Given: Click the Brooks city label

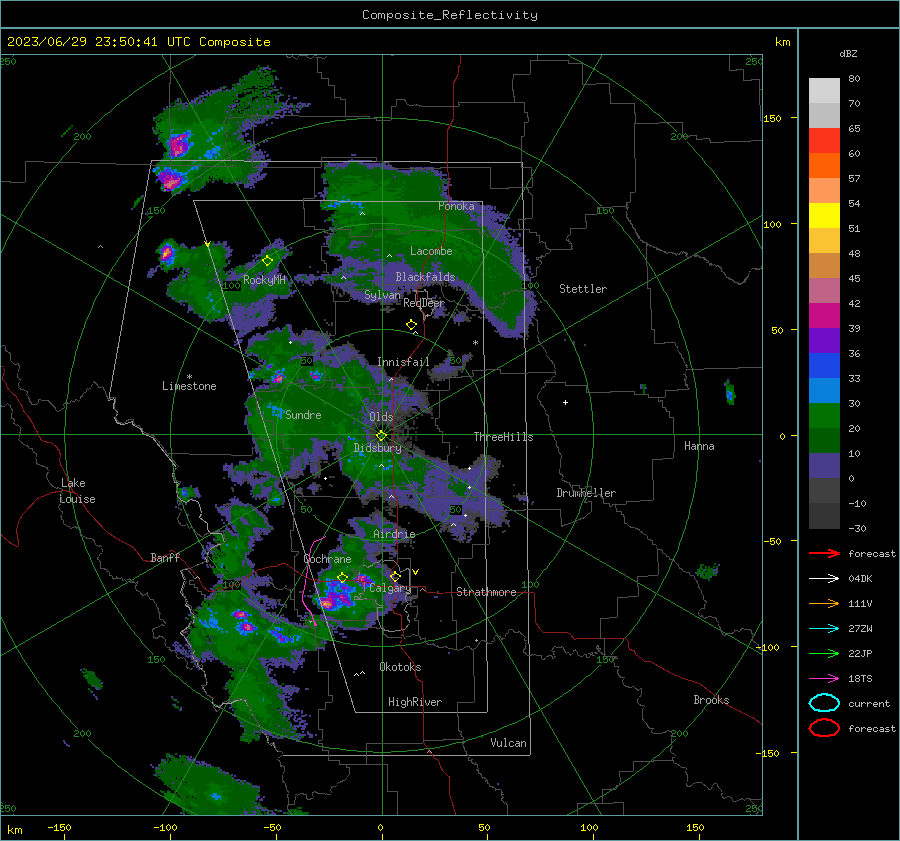Looking at the screenshot, I should (711, 700).
